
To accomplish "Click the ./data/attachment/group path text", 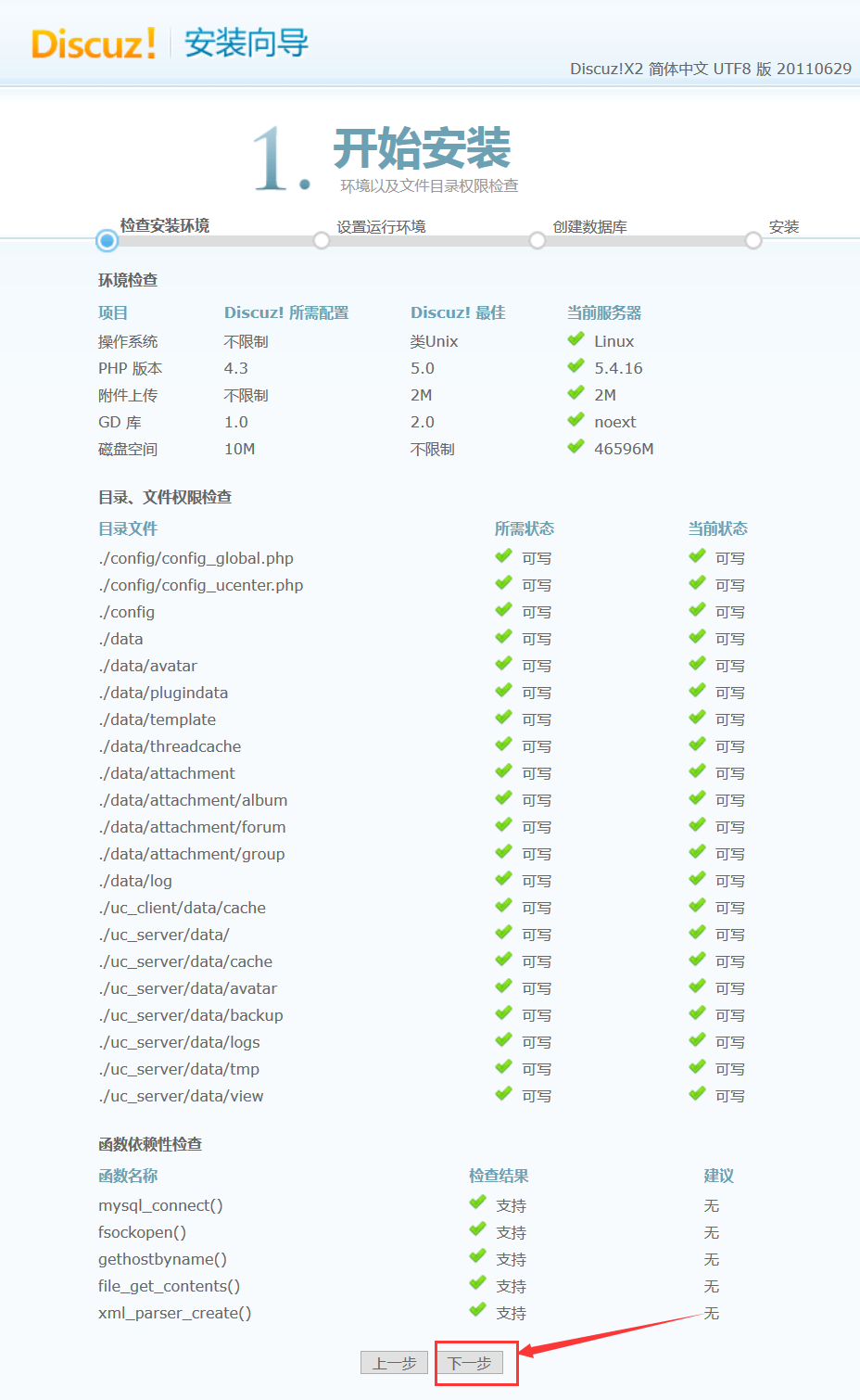I will point(192,854).
